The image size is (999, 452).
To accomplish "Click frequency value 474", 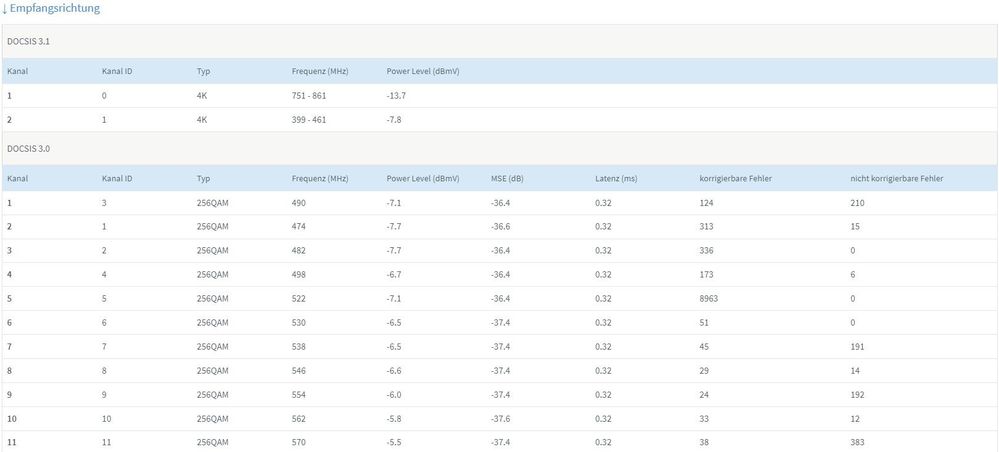I will click(299, 226).
